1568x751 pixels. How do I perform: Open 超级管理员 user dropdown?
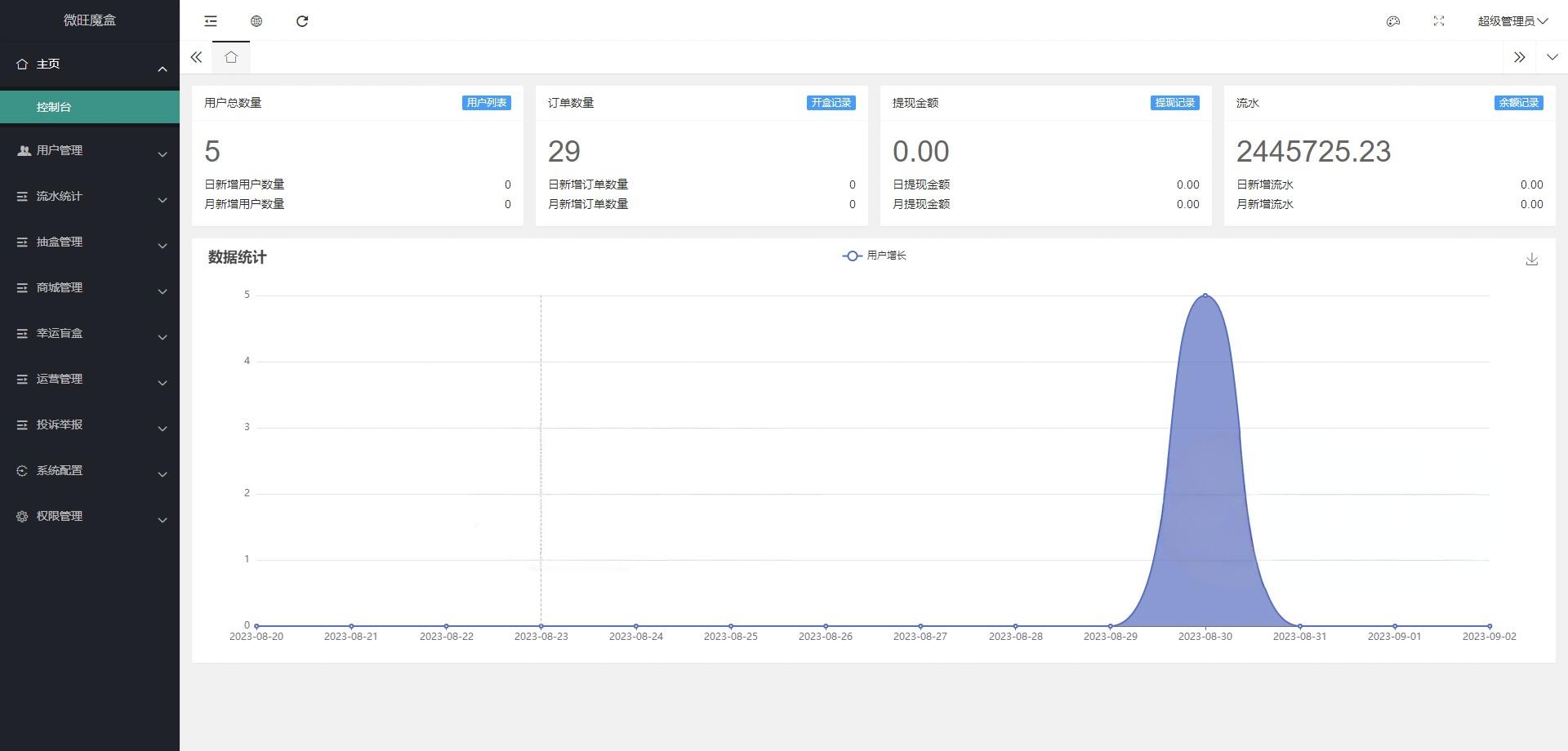[x=1512, y=21]
